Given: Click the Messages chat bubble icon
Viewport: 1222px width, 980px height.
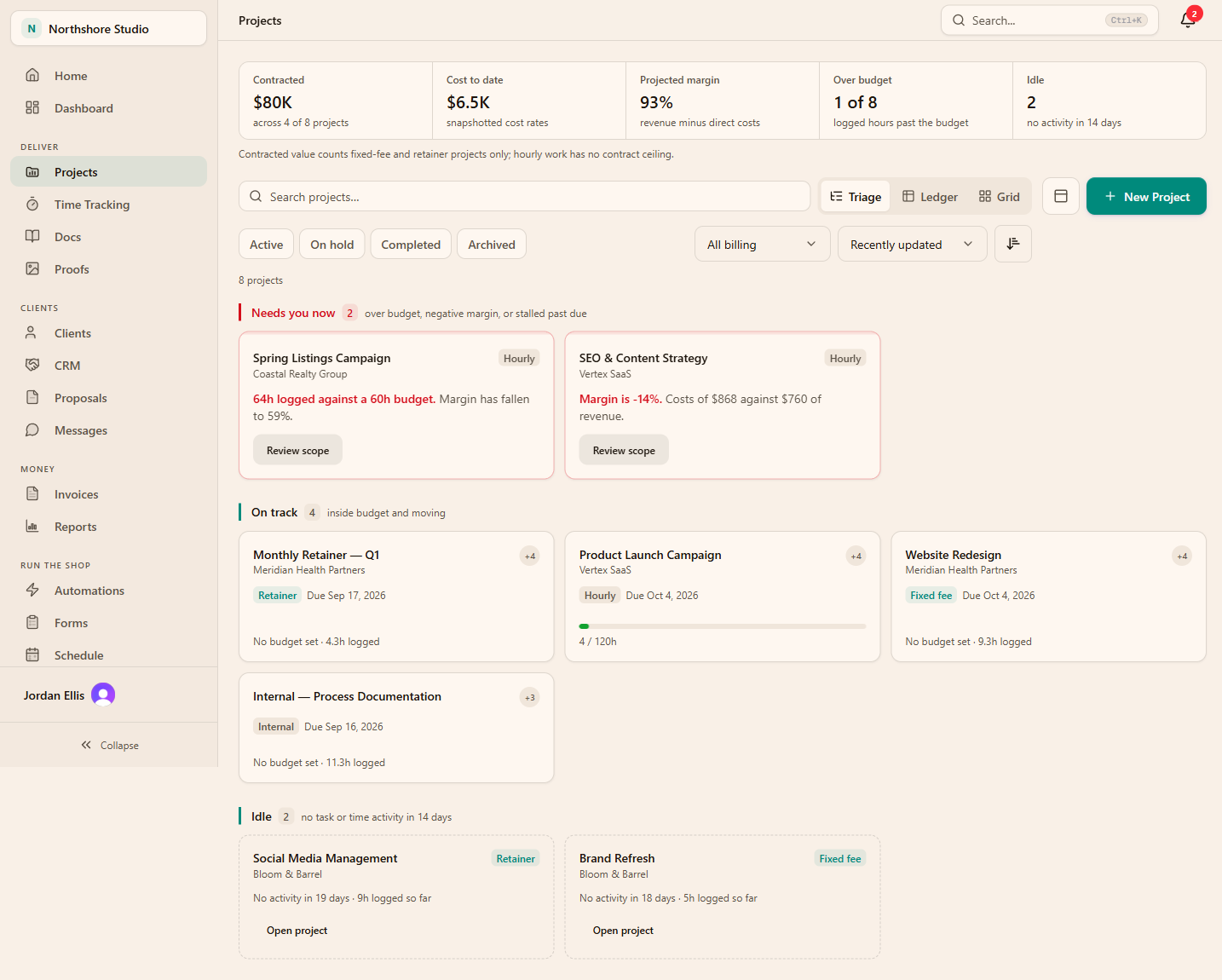Looking at the screenshot, I should pyautogui.click(x=32, y=429).
